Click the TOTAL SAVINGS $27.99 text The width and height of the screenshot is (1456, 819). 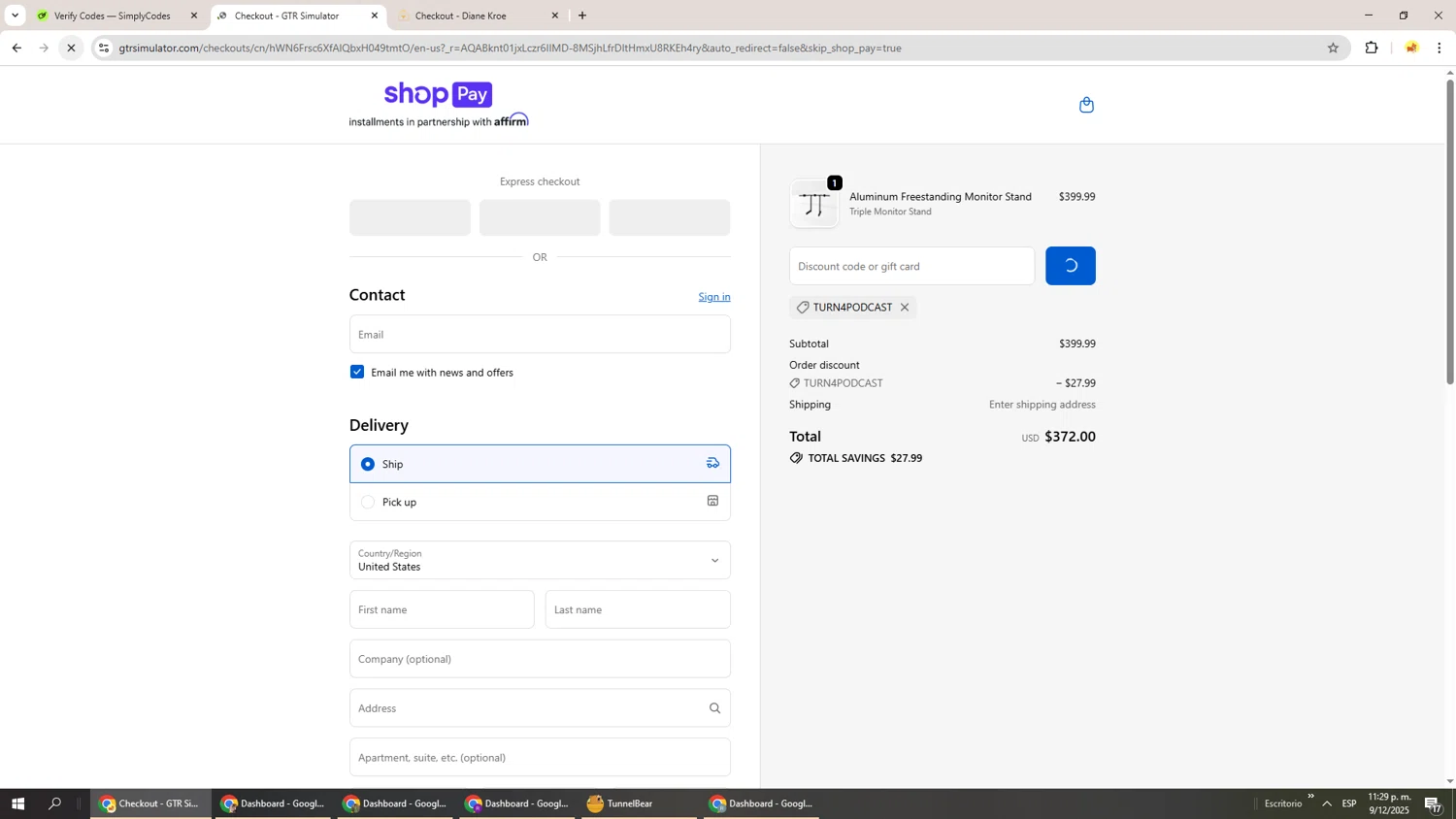click(865, 458)
